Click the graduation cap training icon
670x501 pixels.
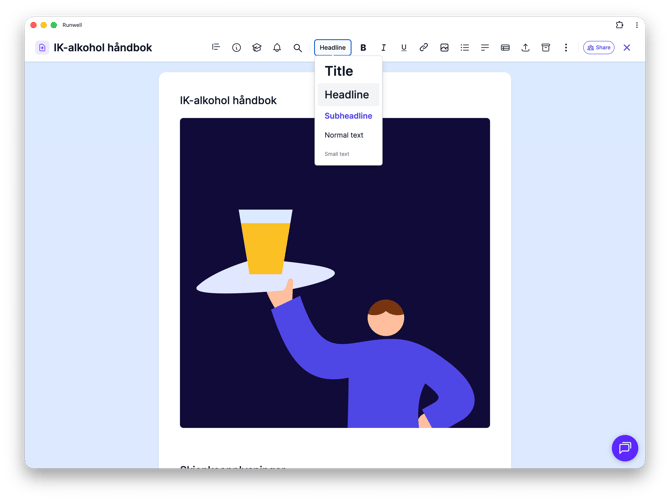click(257, 47)
